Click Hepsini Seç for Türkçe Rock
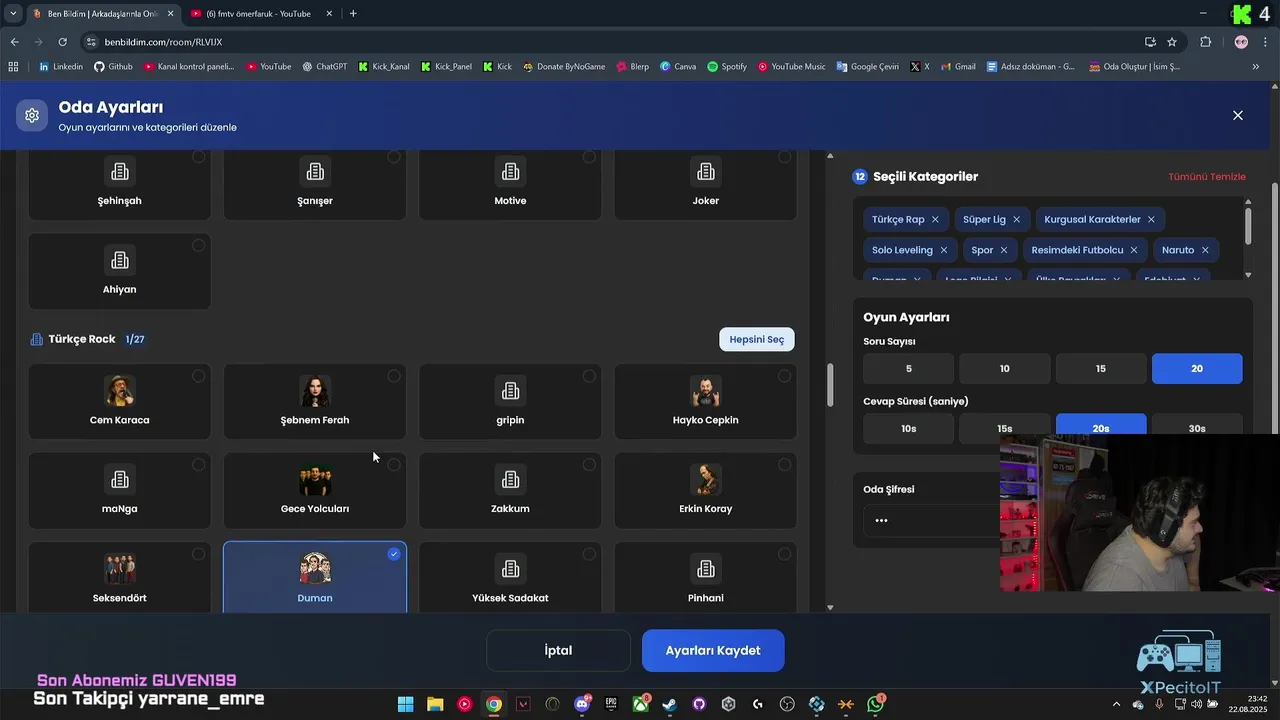 (x=757, y=339)
